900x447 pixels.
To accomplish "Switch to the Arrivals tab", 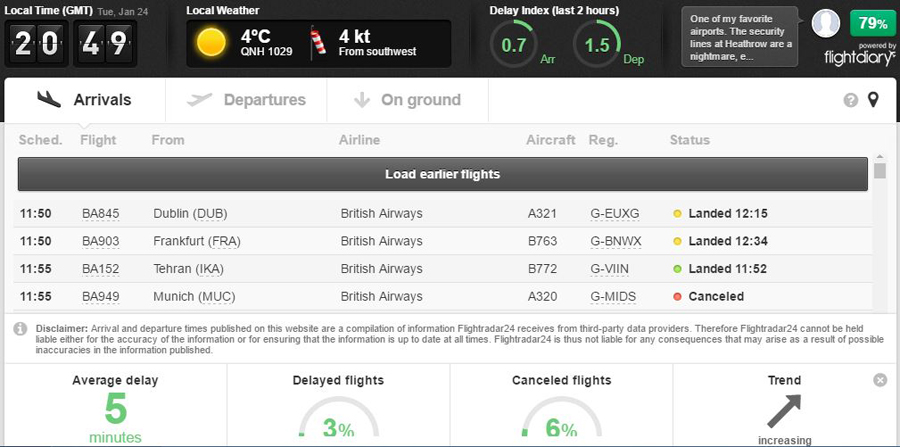I will (84, 100).
